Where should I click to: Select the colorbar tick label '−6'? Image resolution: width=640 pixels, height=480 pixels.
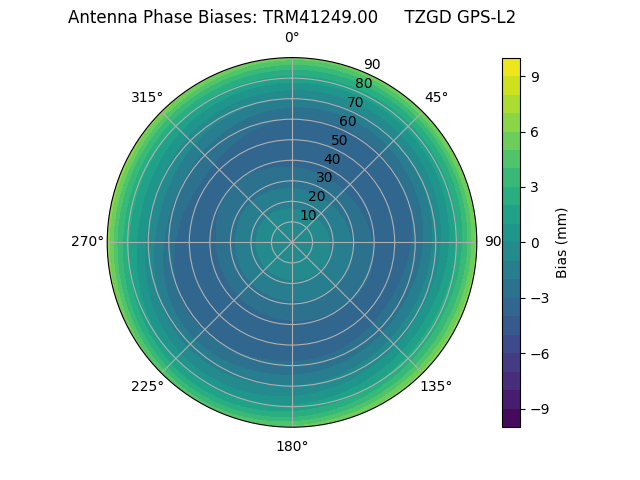click(540, 353)
